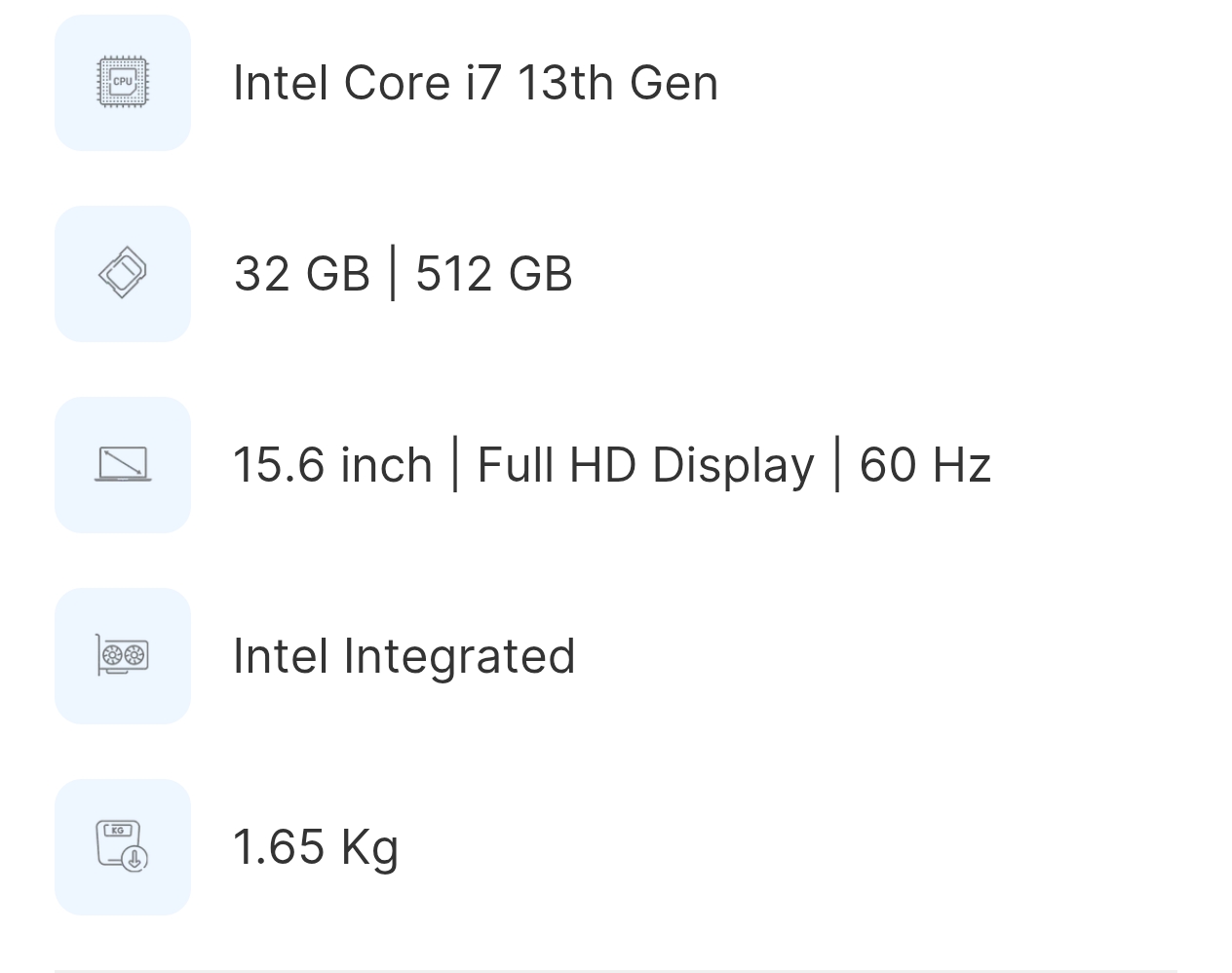Image resolution: width=1232 pixels, height=973 pixels.
Task: Click the 1.65 Kg weight text
Action: [316, 846]
